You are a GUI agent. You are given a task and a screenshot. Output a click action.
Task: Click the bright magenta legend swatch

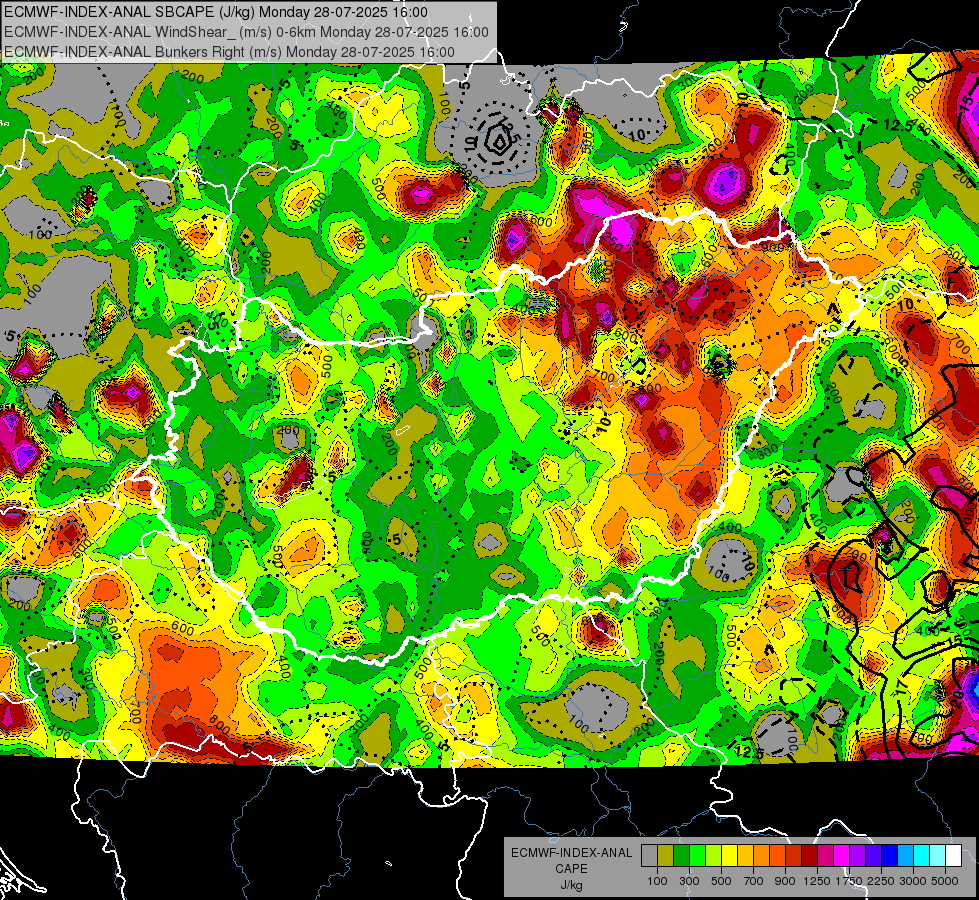842,856
